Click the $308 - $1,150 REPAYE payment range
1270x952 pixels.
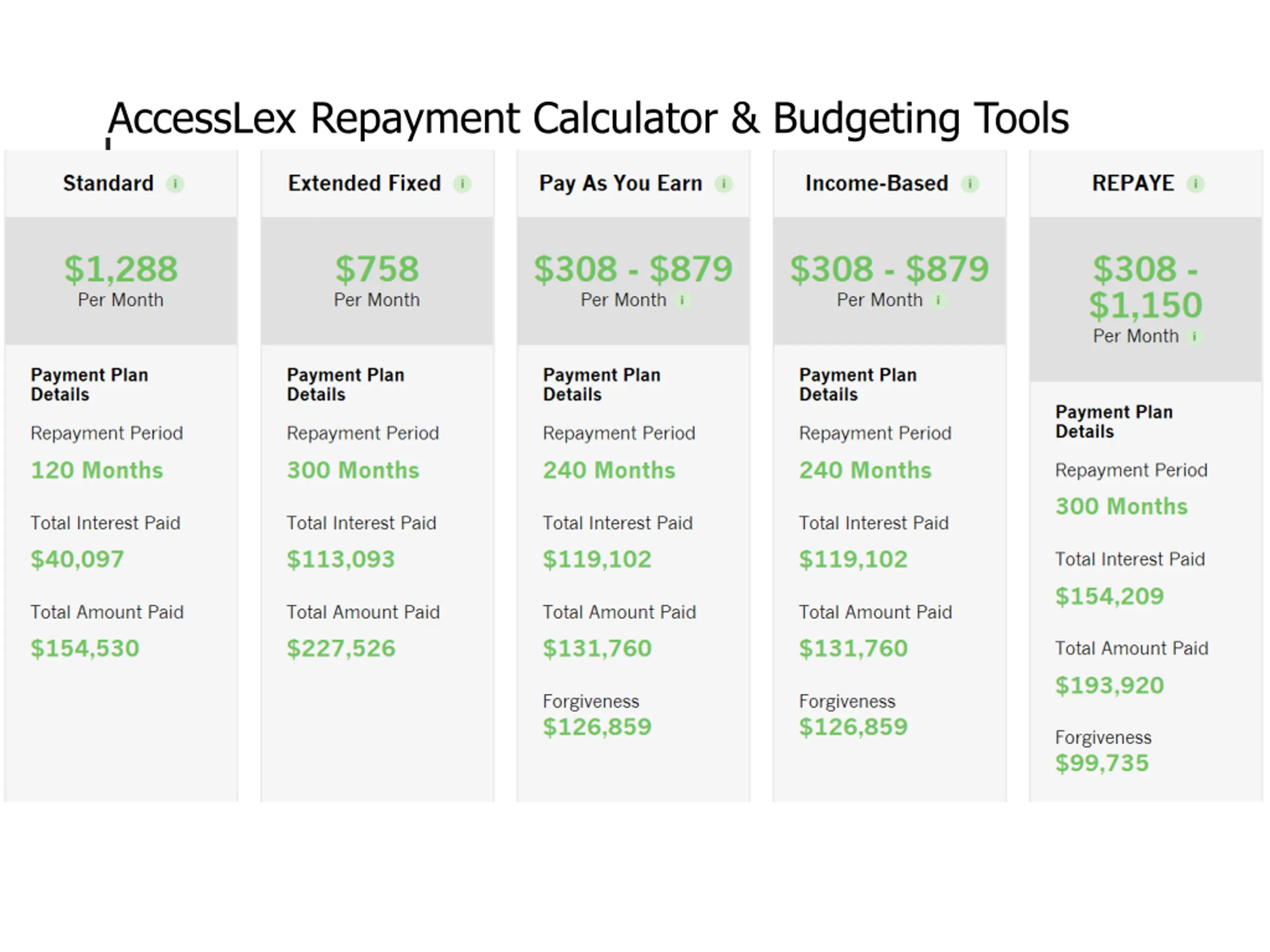1145,287
